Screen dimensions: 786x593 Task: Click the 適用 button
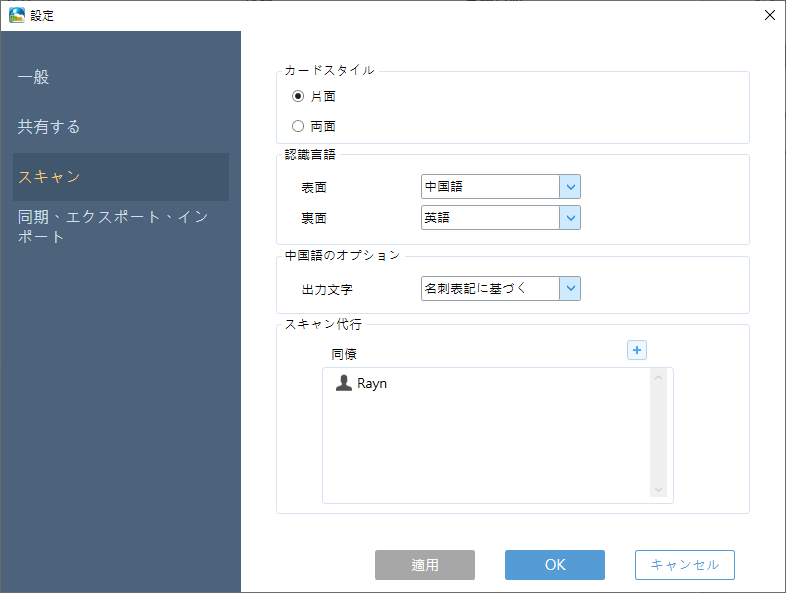click(425, 565)
